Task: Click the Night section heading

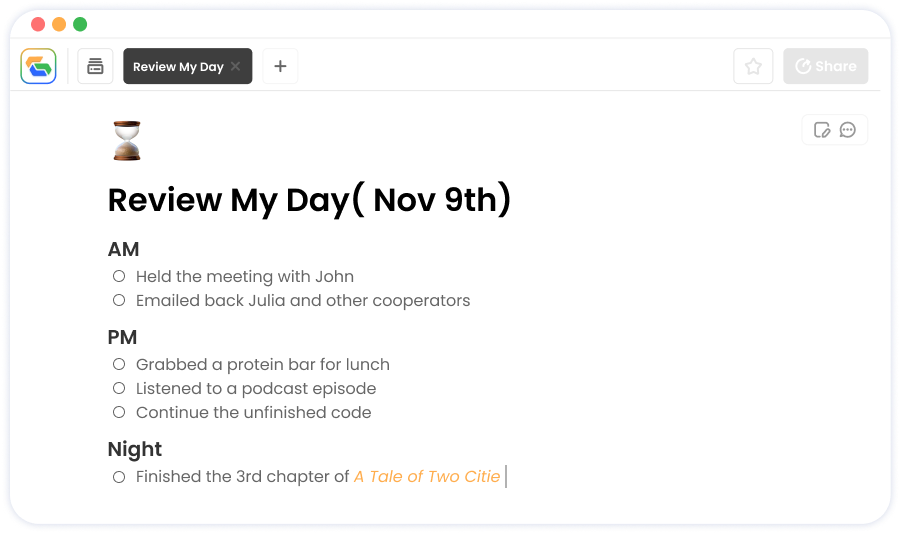Action: pos(135,450)
